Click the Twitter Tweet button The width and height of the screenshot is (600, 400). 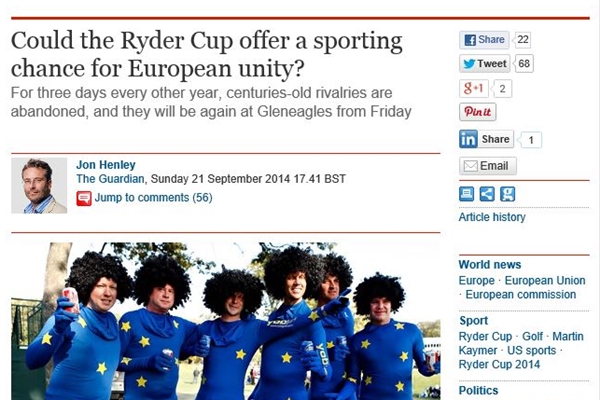[485, 64]
